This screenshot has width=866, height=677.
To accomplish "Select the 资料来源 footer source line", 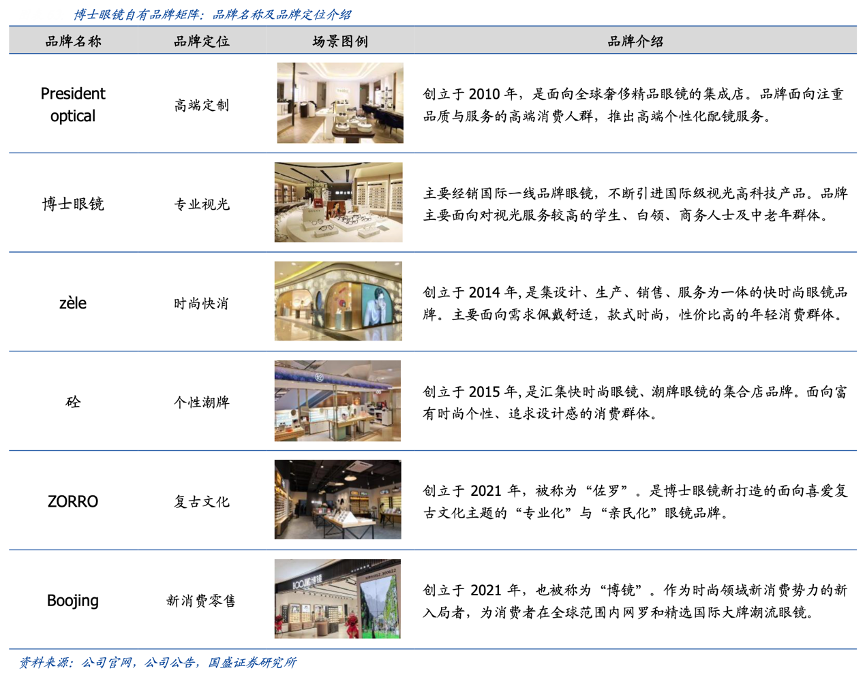I will (158, 662).
